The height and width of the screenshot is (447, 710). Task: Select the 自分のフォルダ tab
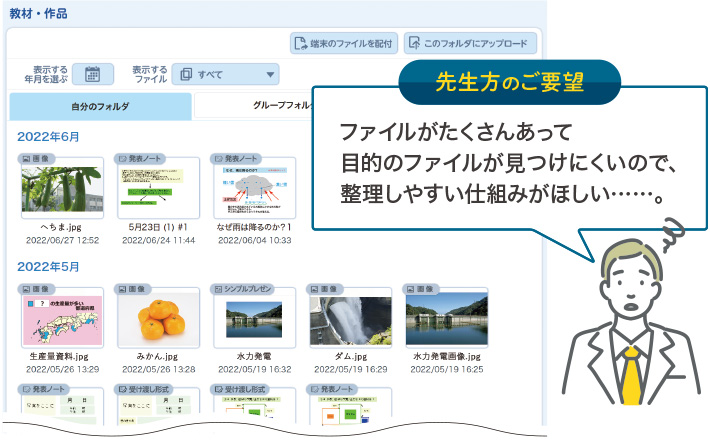click(x=100, y=106)
